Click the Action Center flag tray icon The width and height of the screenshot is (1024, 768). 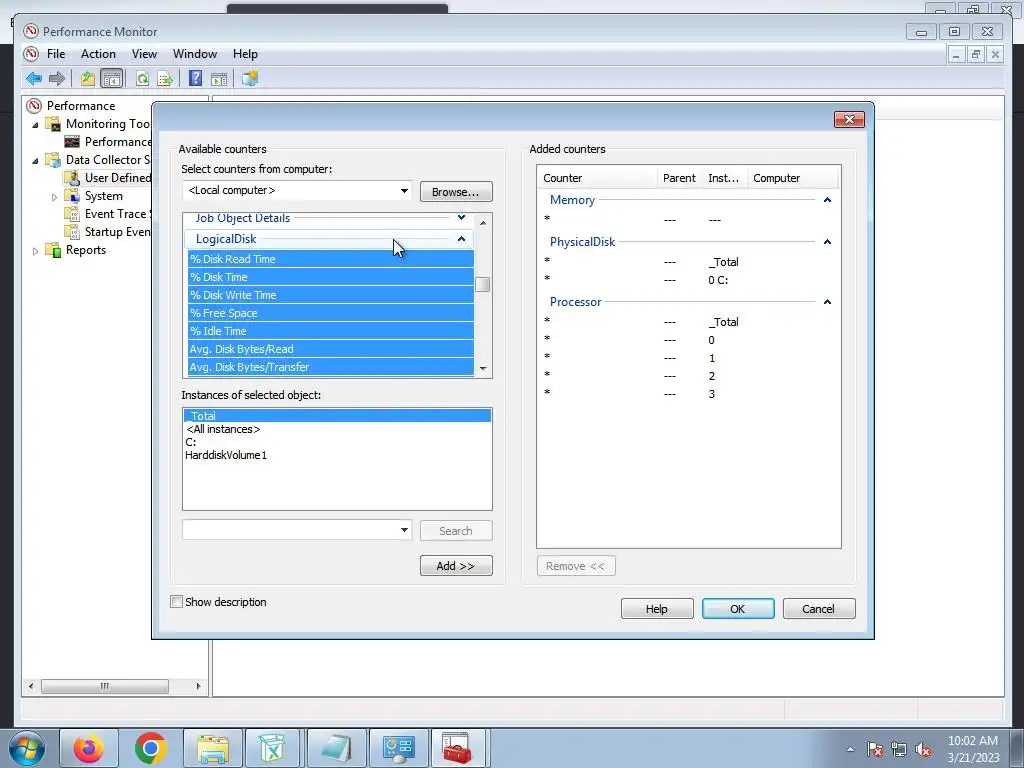[875, 749]
